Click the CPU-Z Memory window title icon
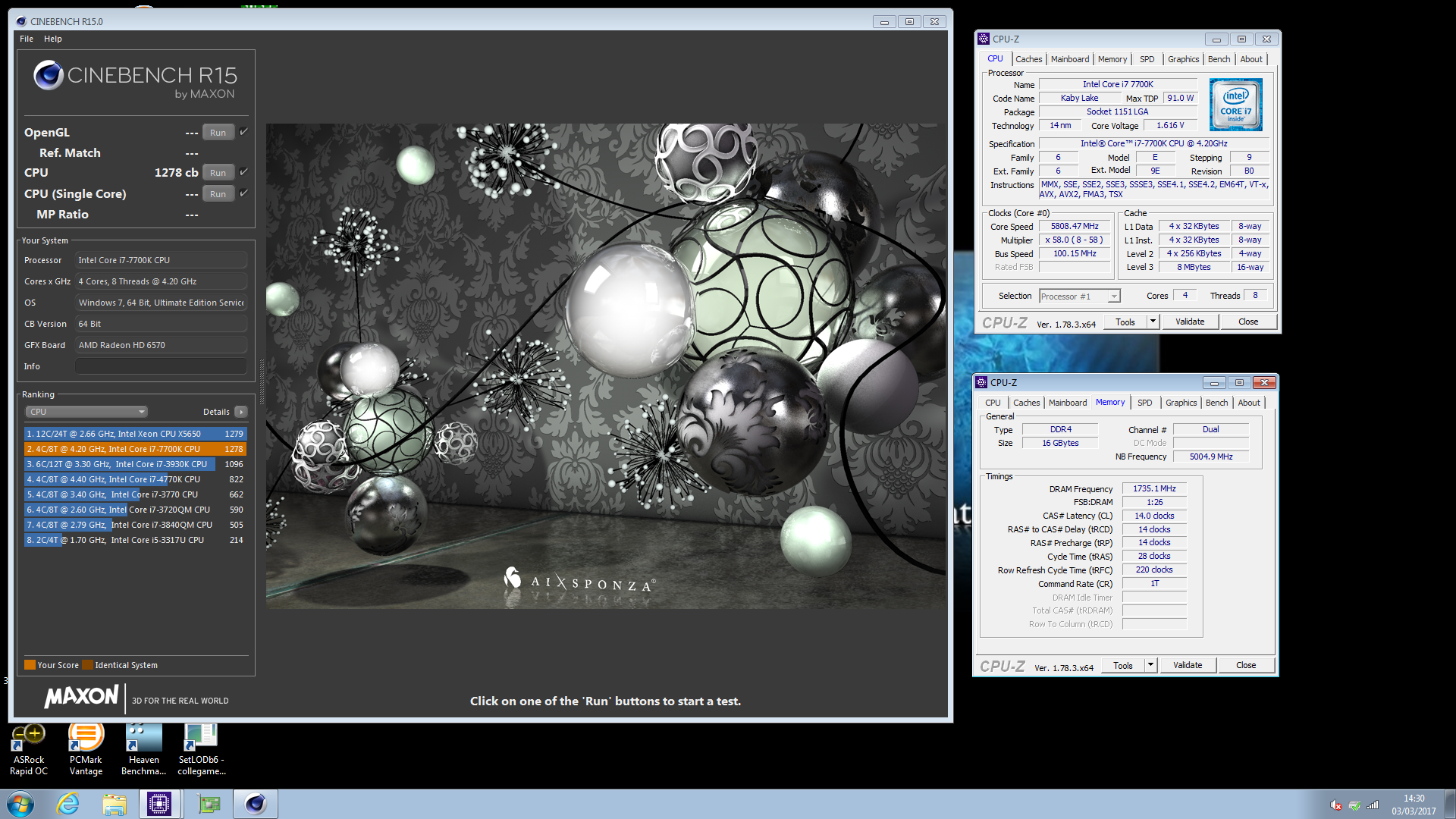 981,382
